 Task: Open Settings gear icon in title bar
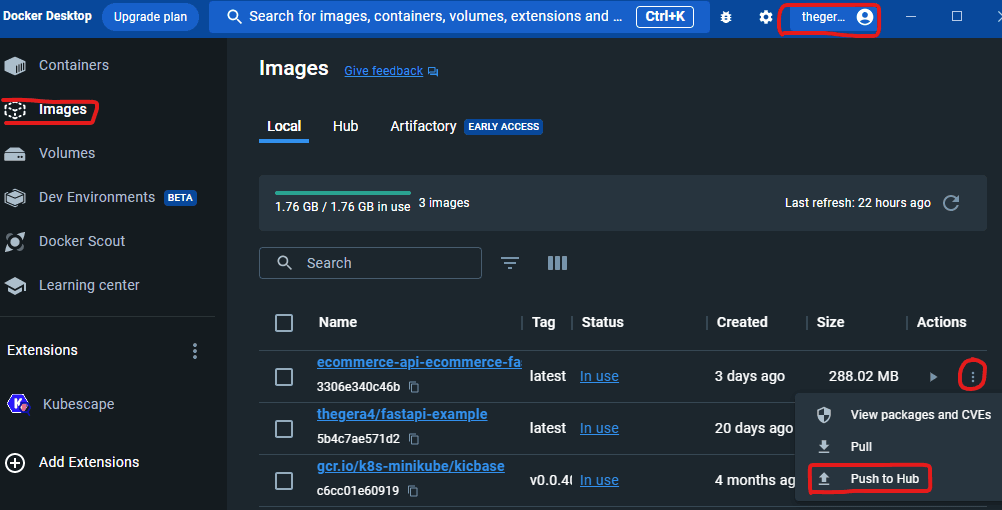point(766,17)
